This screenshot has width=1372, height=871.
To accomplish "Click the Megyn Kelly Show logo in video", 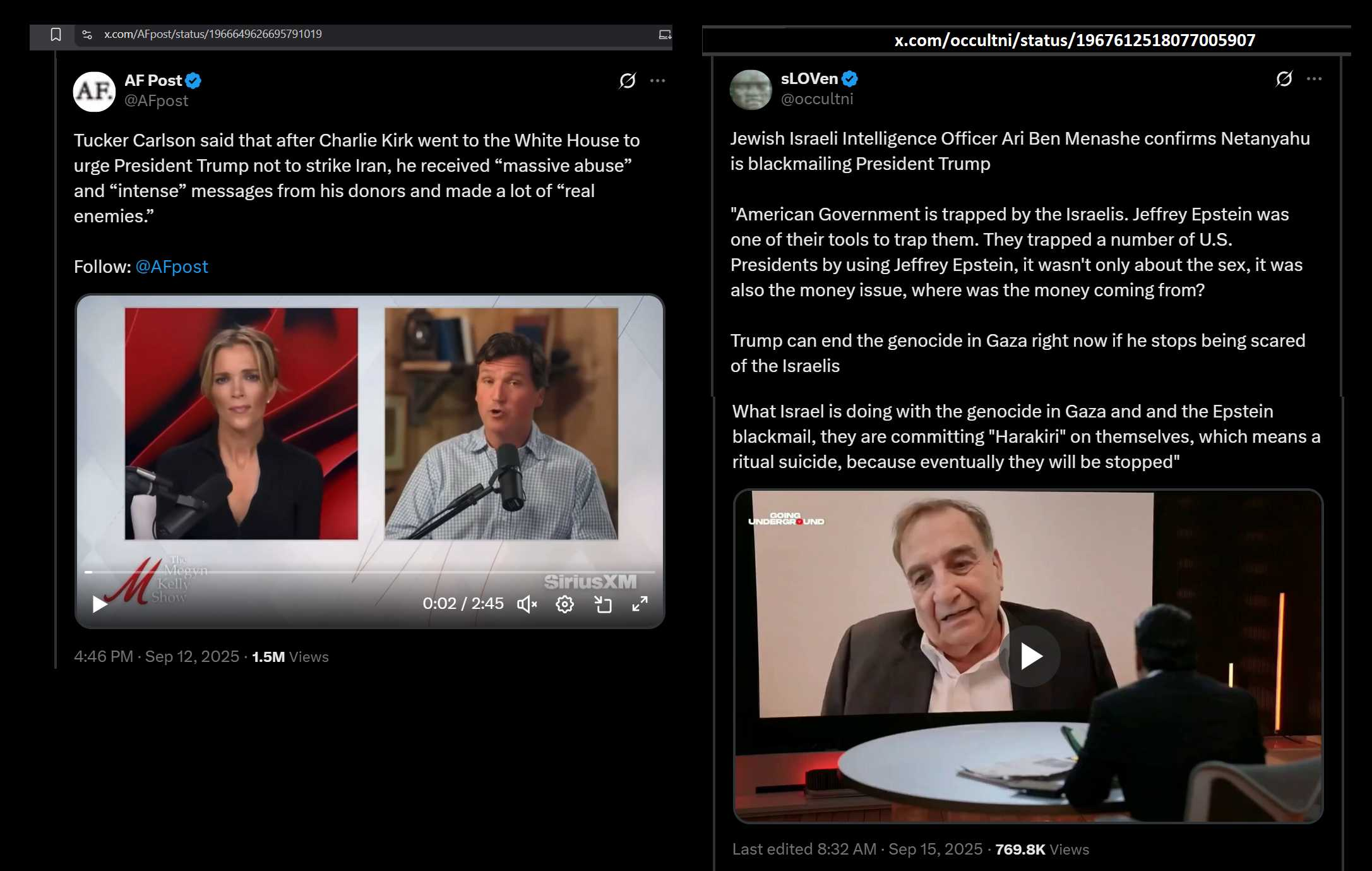I will pyautogui.click(x=156, y=580).
